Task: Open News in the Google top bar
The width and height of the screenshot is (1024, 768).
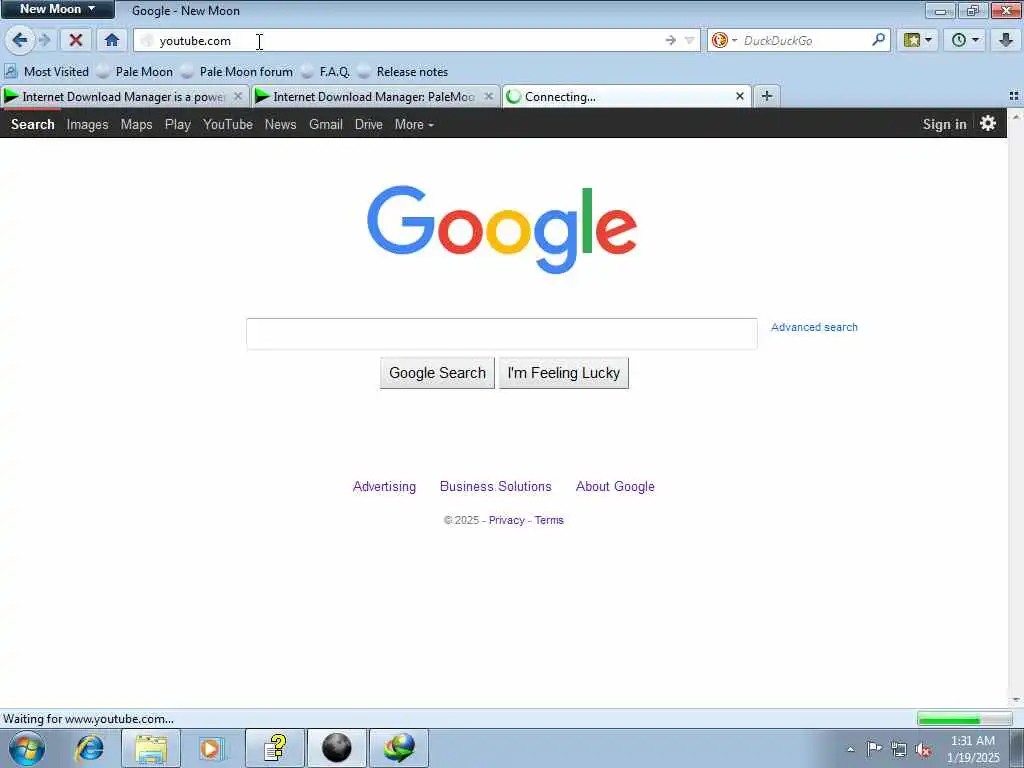Action: [280, 124]
